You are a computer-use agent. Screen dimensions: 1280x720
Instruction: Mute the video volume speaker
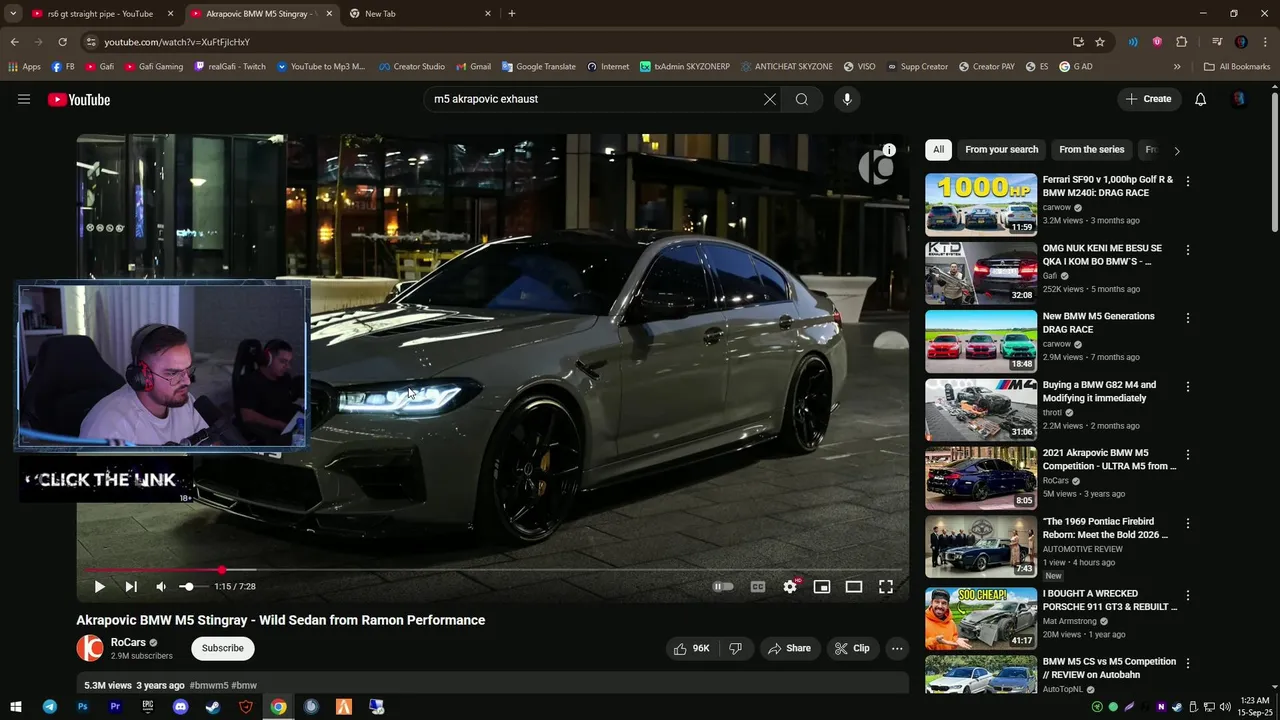161,587
